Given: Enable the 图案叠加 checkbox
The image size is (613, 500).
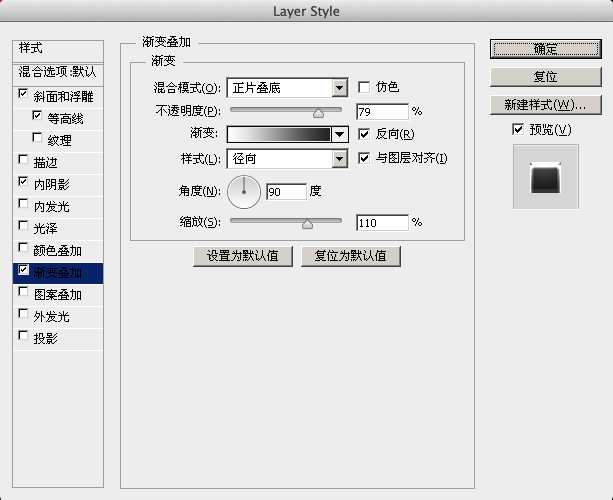Looking at the screenshot, I should (23, 292).
